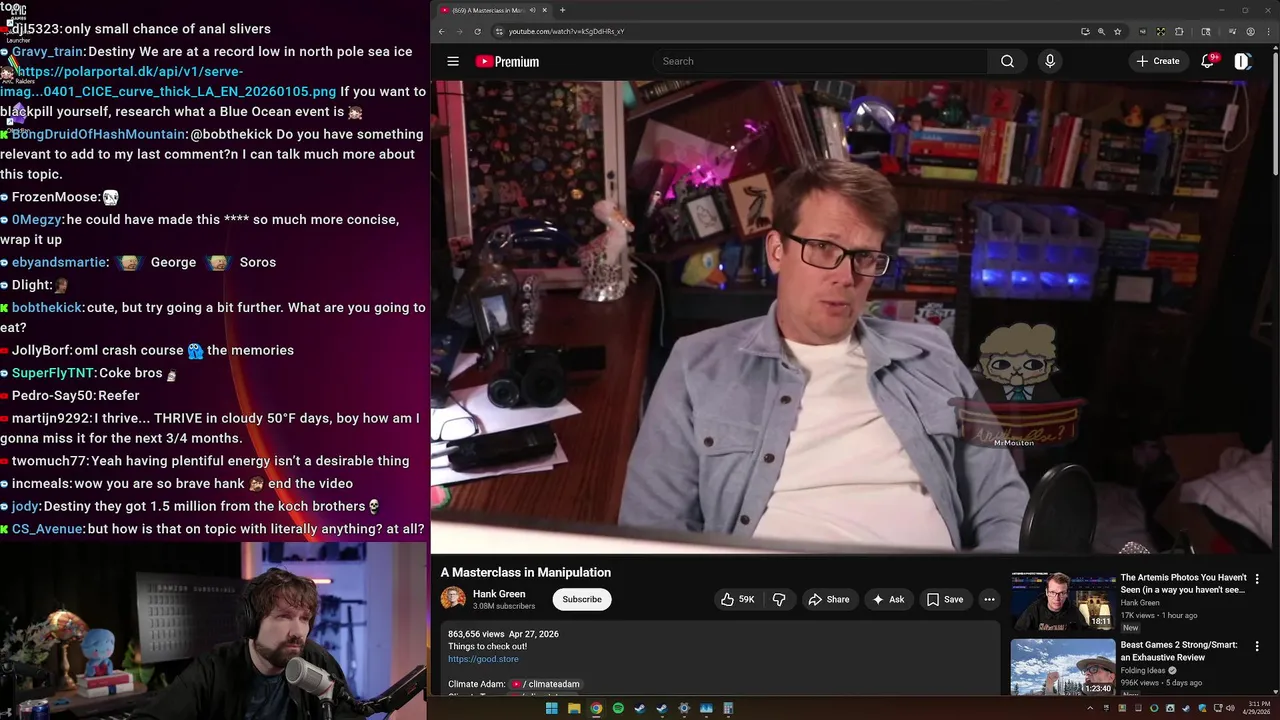The height and width of the screenshot is (720, 1280).
Task: Open more actions ellipsis beside Save
Action: point(989,599)
